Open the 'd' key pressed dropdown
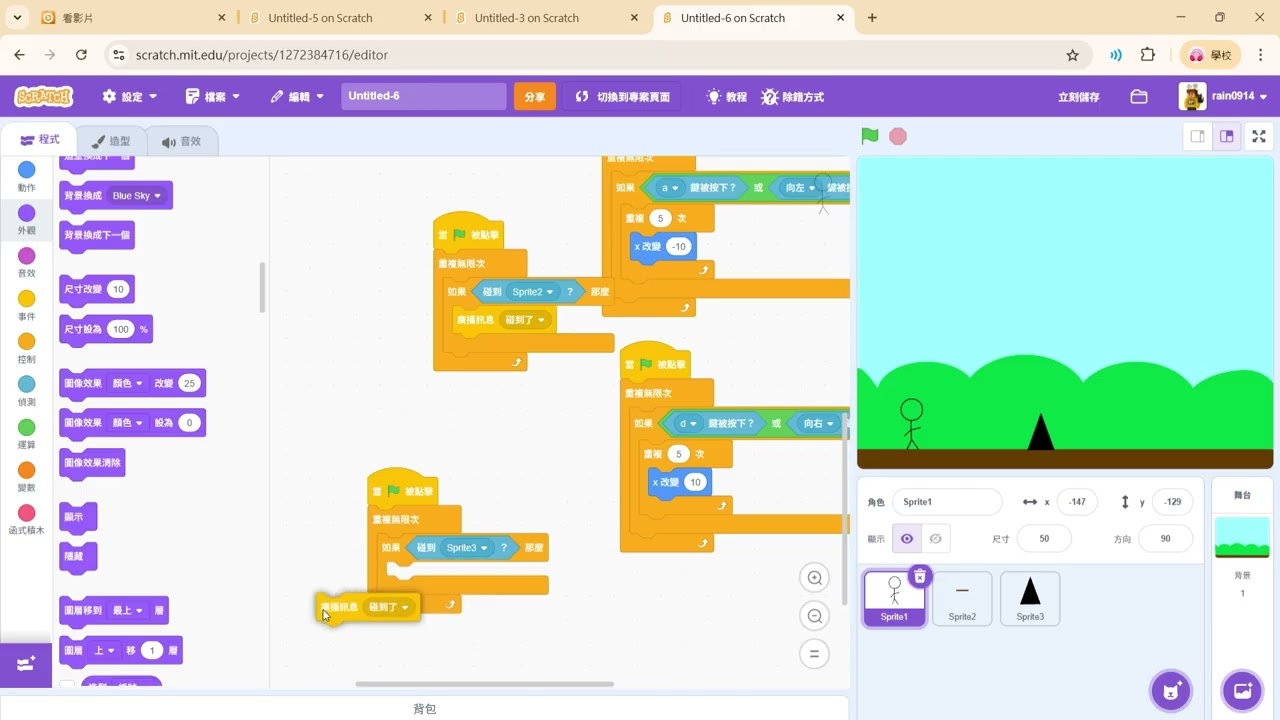This screenshot has width=1280, height=720. 688,424
